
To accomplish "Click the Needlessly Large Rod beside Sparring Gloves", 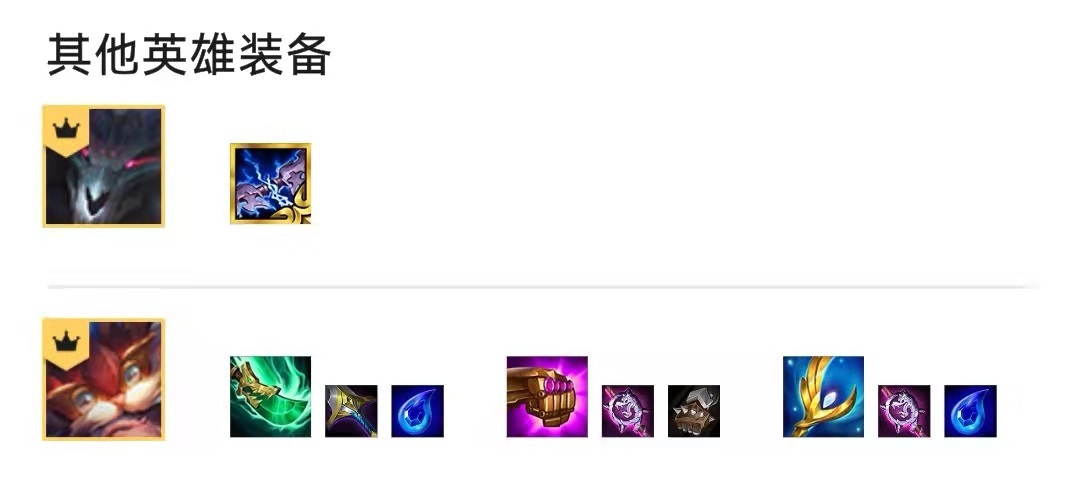I will pos(628,411).
